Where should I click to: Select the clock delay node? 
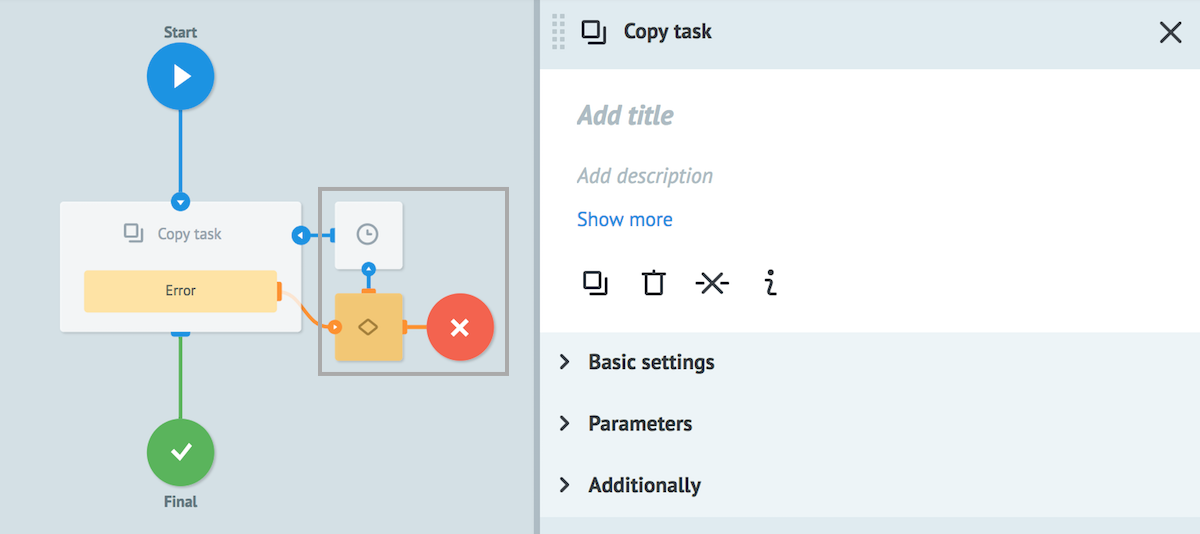(368, 235)
